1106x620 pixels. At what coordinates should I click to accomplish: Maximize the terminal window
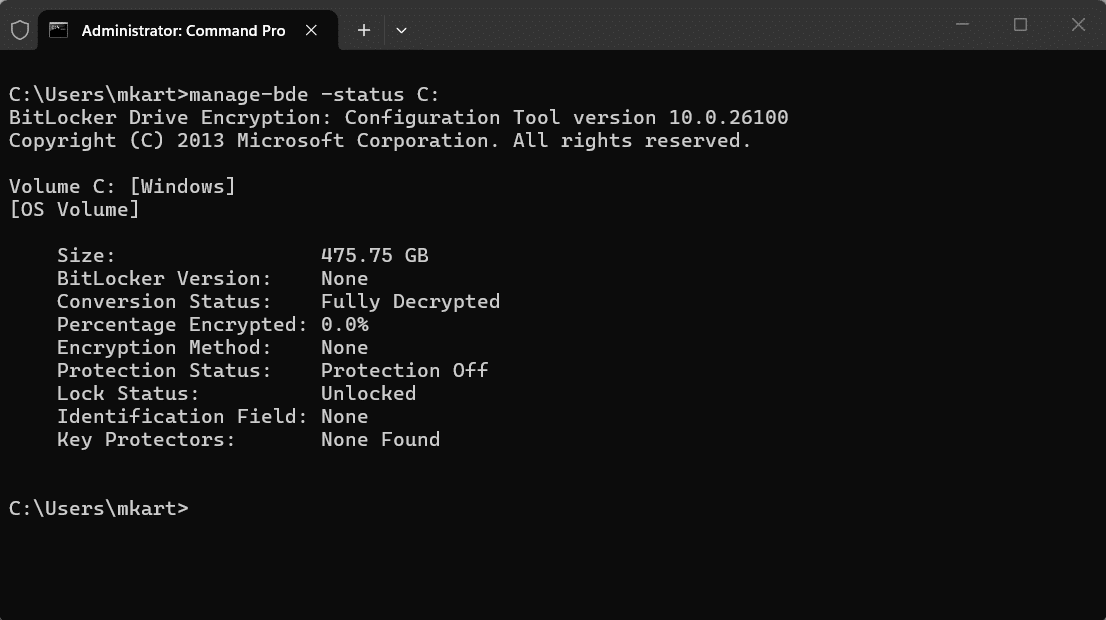click(x=1020, y=25)
